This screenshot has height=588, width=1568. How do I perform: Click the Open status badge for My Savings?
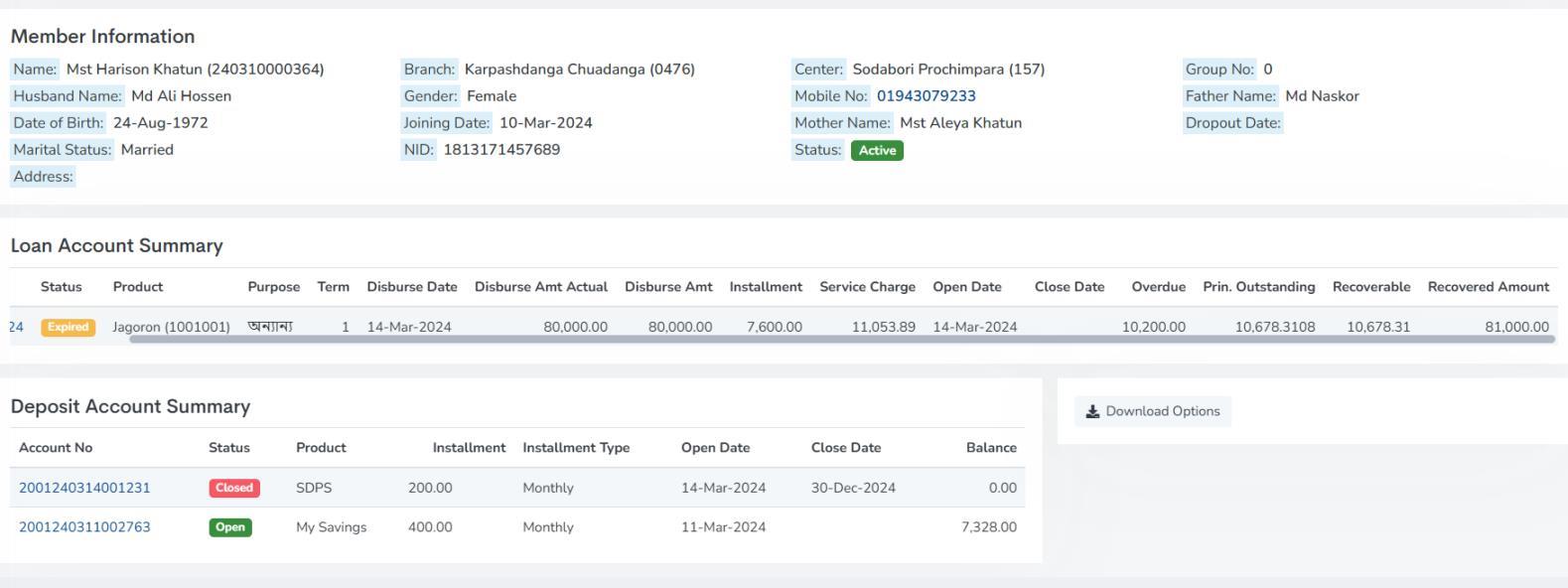coord(230,527)
